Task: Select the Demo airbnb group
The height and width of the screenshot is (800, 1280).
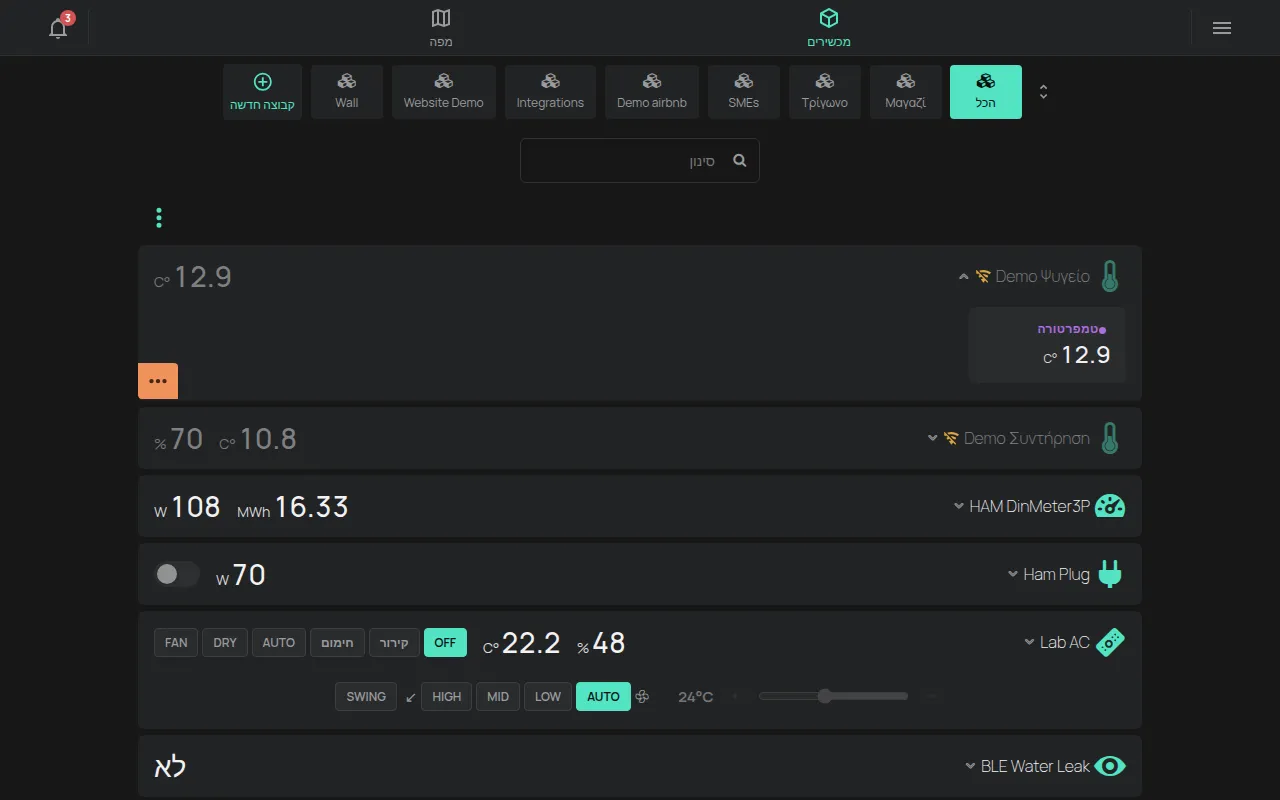Action: tap(652, 92)
